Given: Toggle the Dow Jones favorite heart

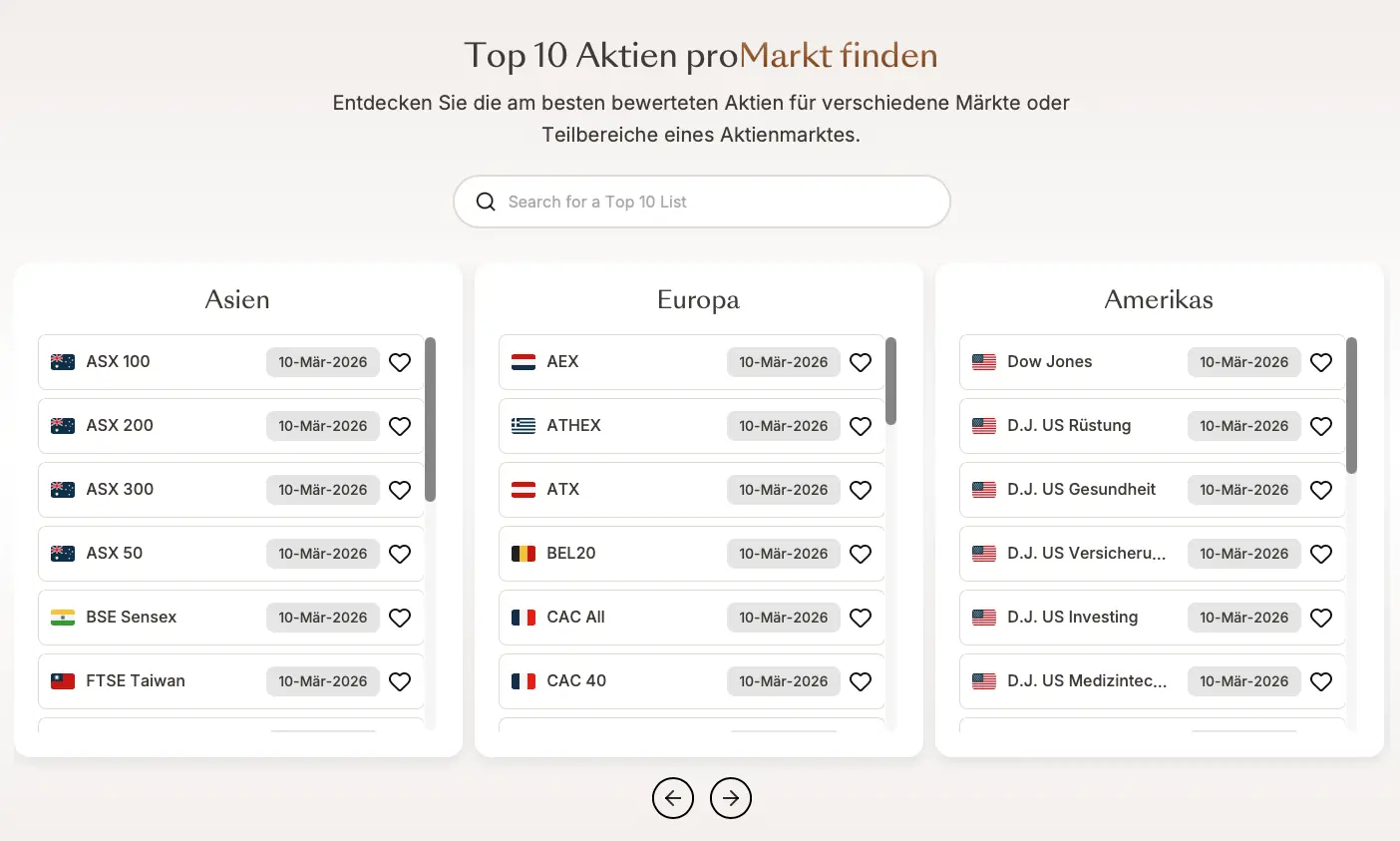Looking at the screenshot, I should coord(1321,362).
